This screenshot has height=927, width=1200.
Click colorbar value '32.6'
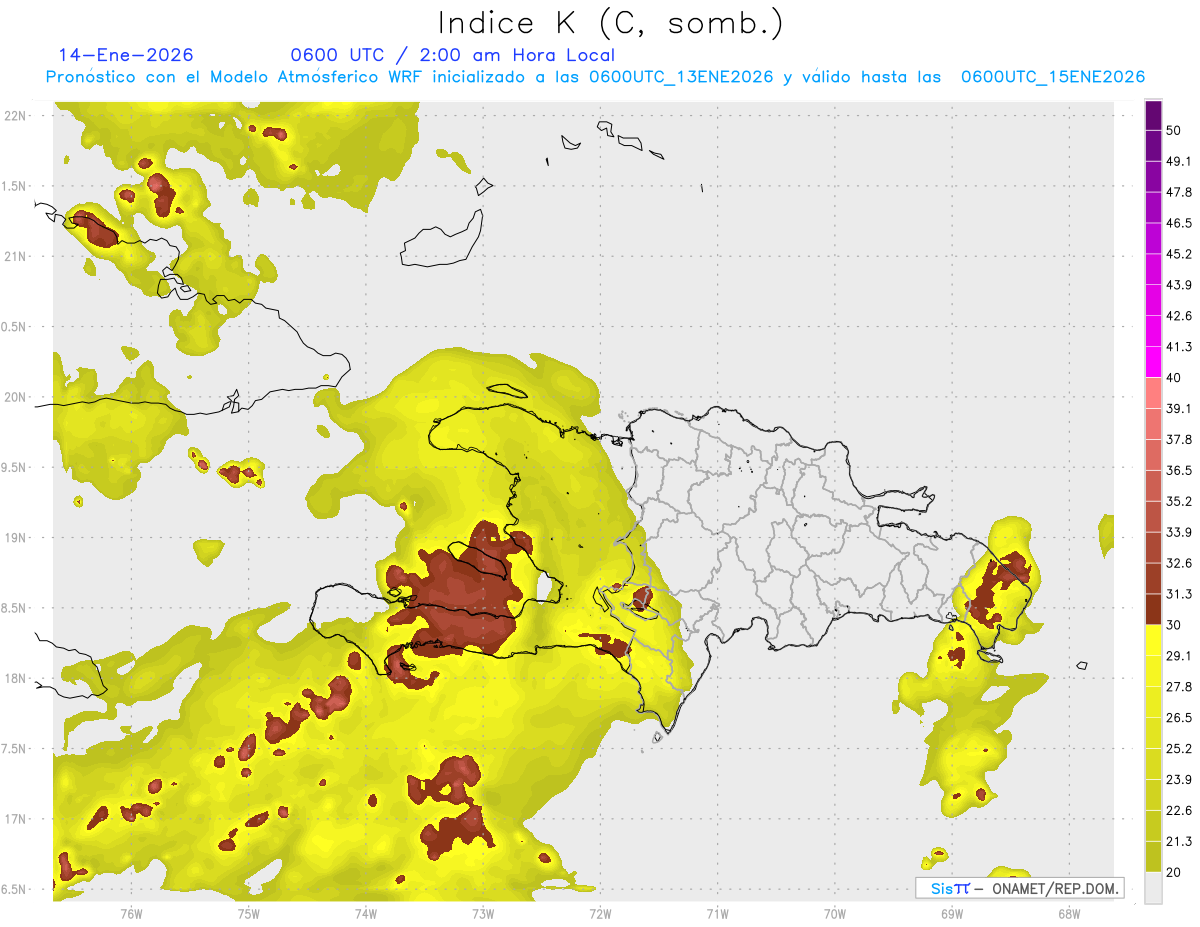tap(1179, 563)
